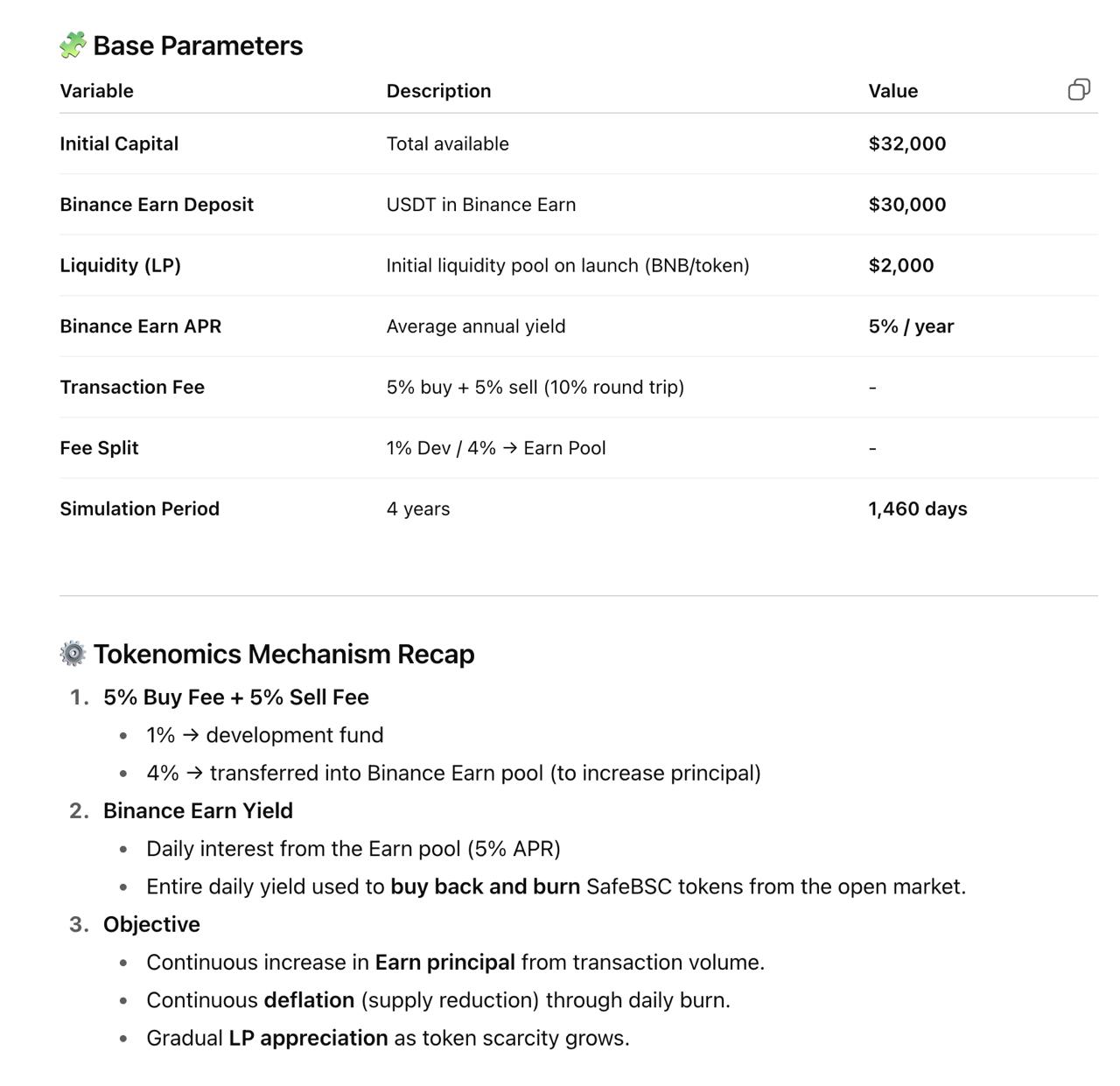Click the gear emoji beside Tokenomics heading
1120x1086 pixels.
coord(73,654)
